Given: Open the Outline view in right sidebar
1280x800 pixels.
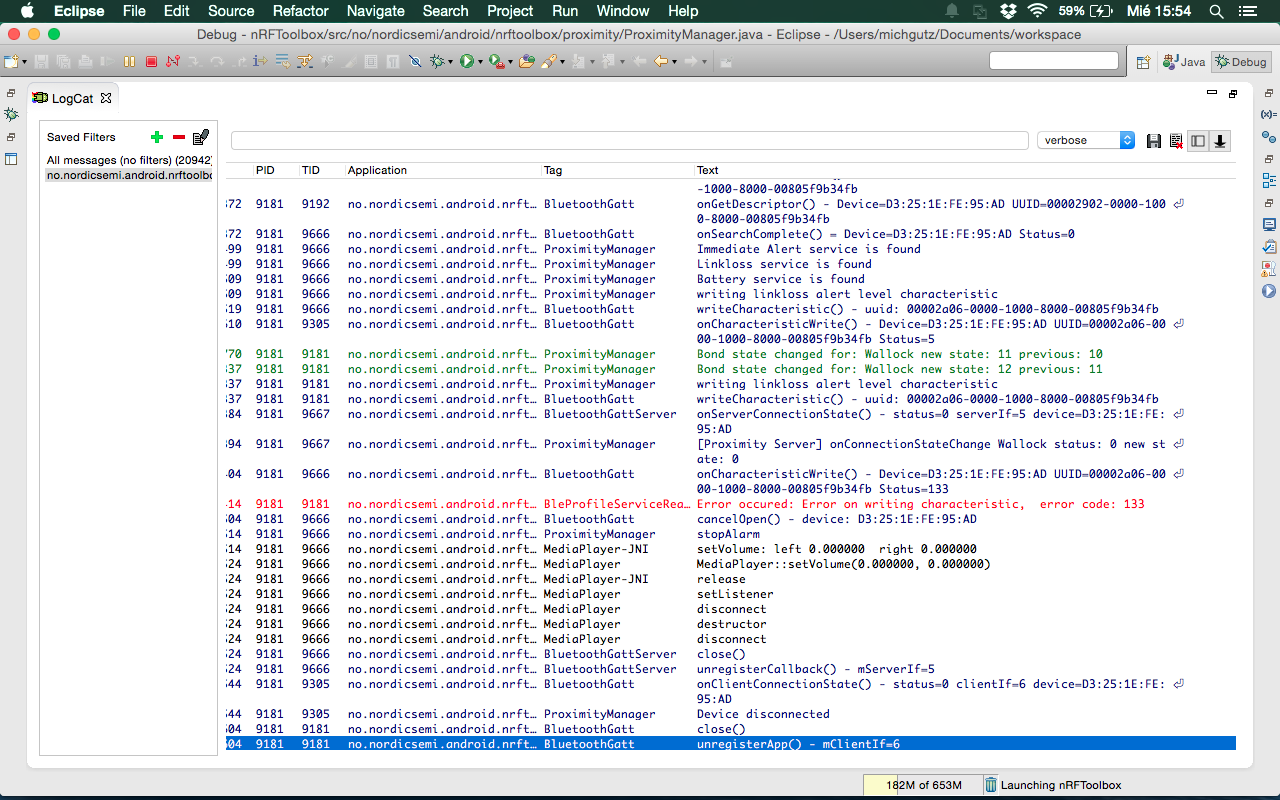Looking at the screenshot, I should 1269,180.
